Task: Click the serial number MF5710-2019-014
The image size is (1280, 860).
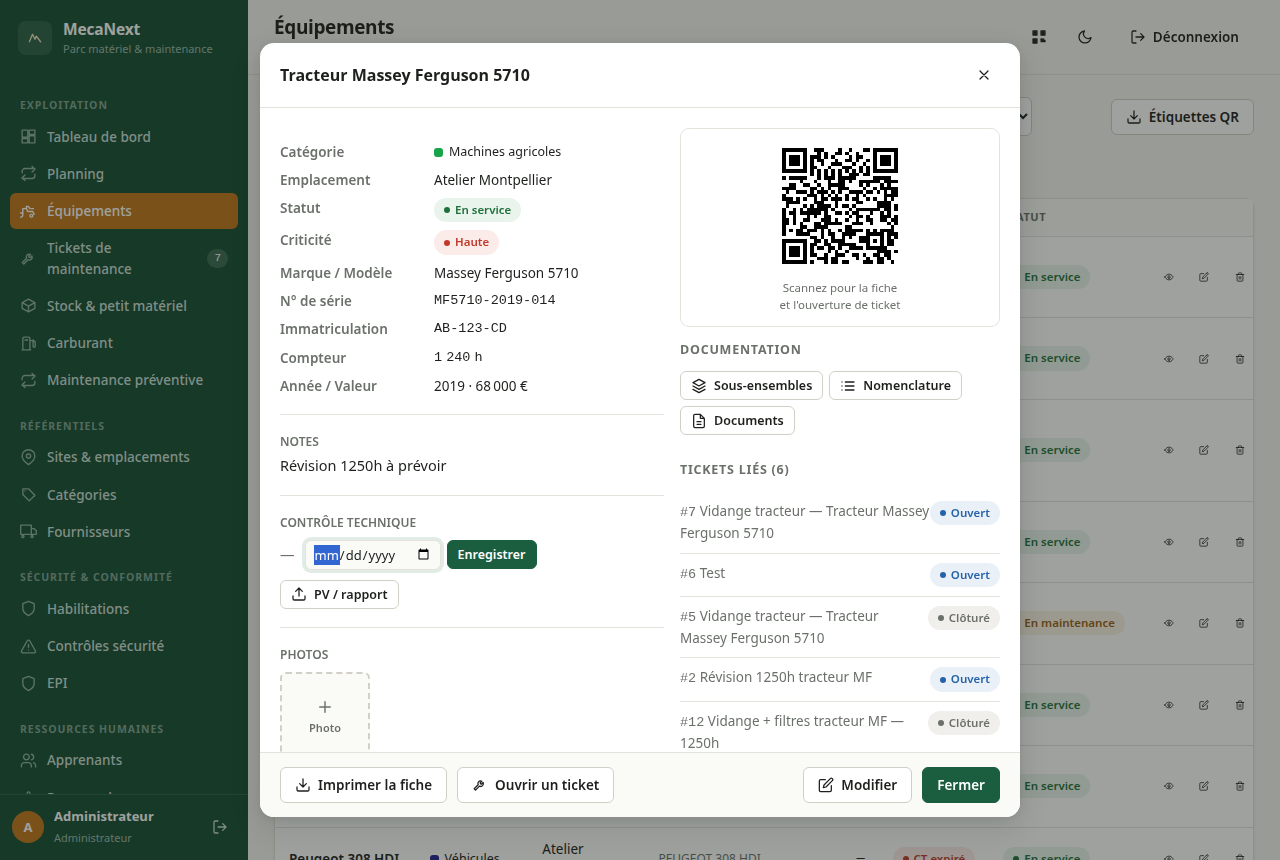Action: [x=494, y=300]
